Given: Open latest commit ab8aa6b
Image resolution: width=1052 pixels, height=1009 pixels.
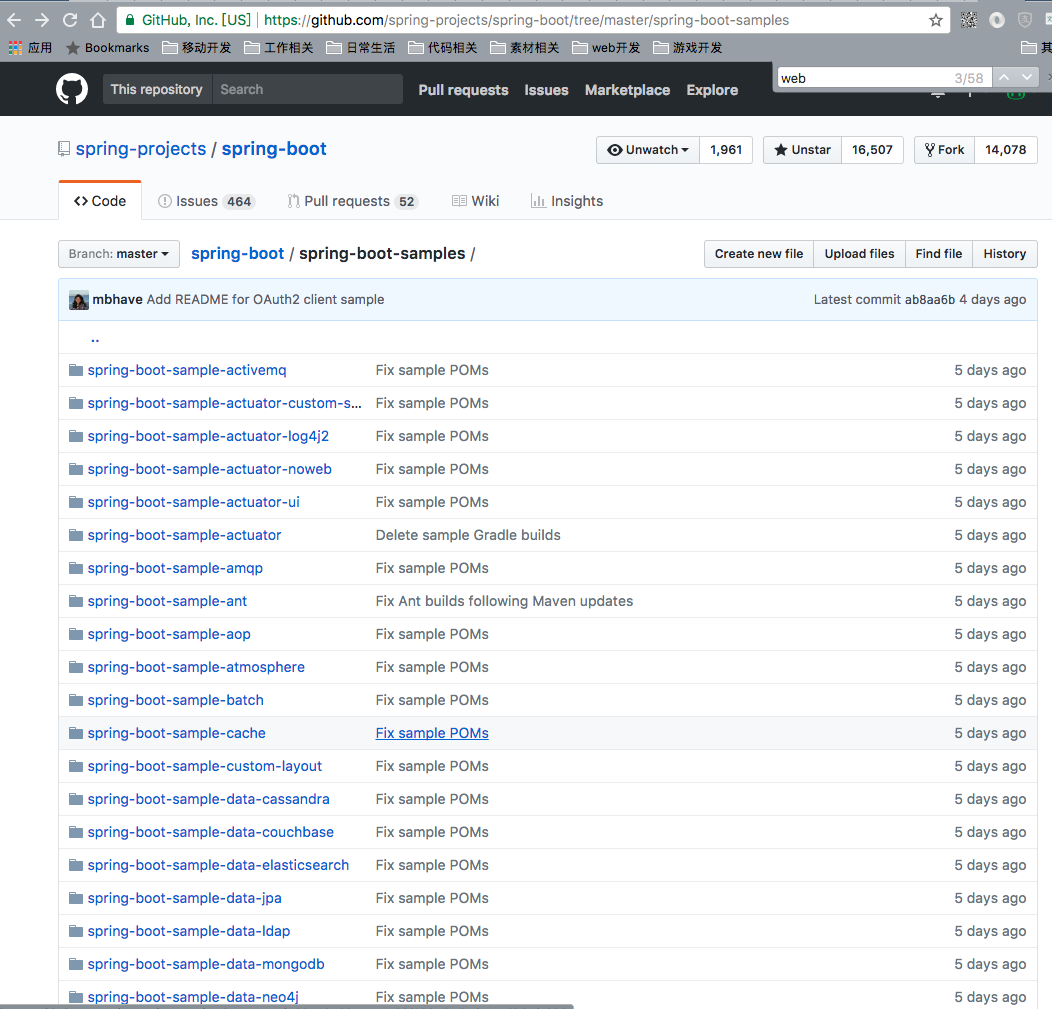Looking at the screenshot, I should (x=929, y=300).
